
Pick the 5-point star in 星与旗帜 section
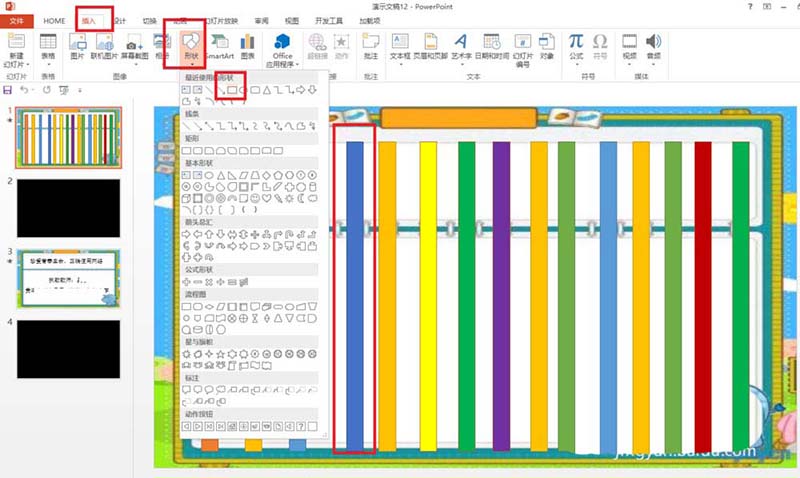click(221, 354)
